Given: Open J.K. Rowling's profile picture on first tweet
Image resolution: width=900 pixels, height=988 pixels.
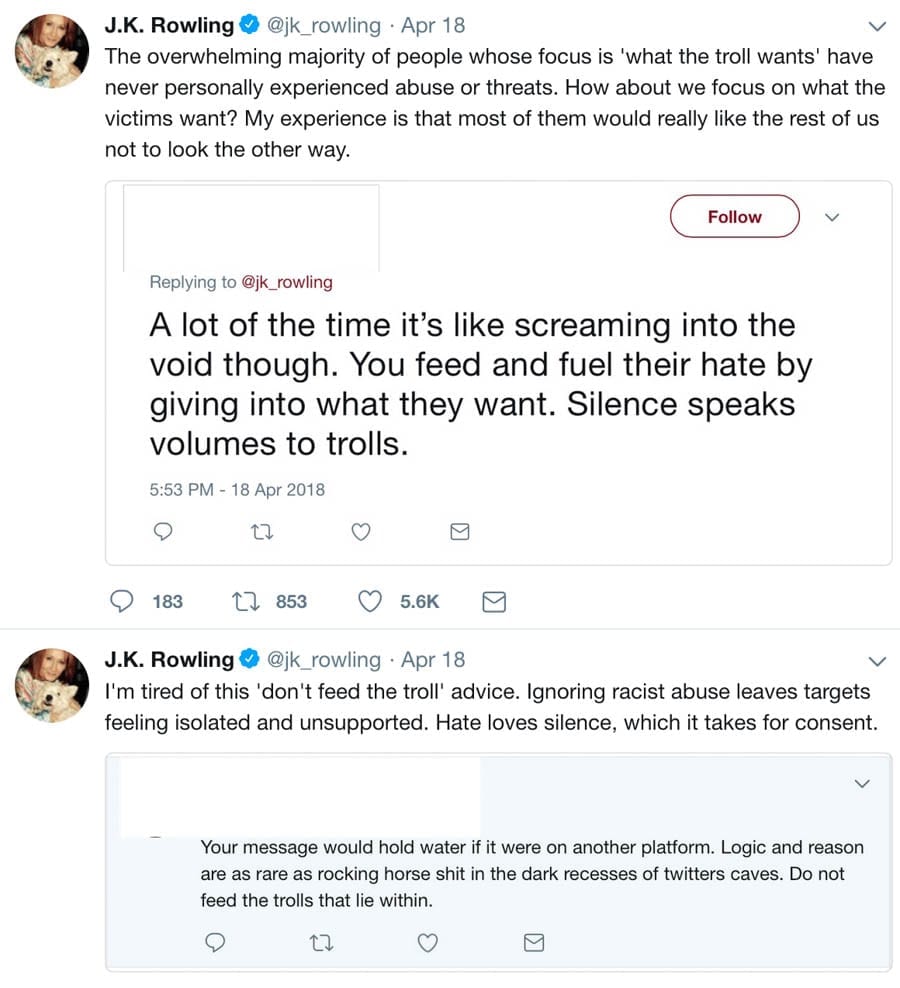Looking at the screenshot, I should click(x=51, y=52).
